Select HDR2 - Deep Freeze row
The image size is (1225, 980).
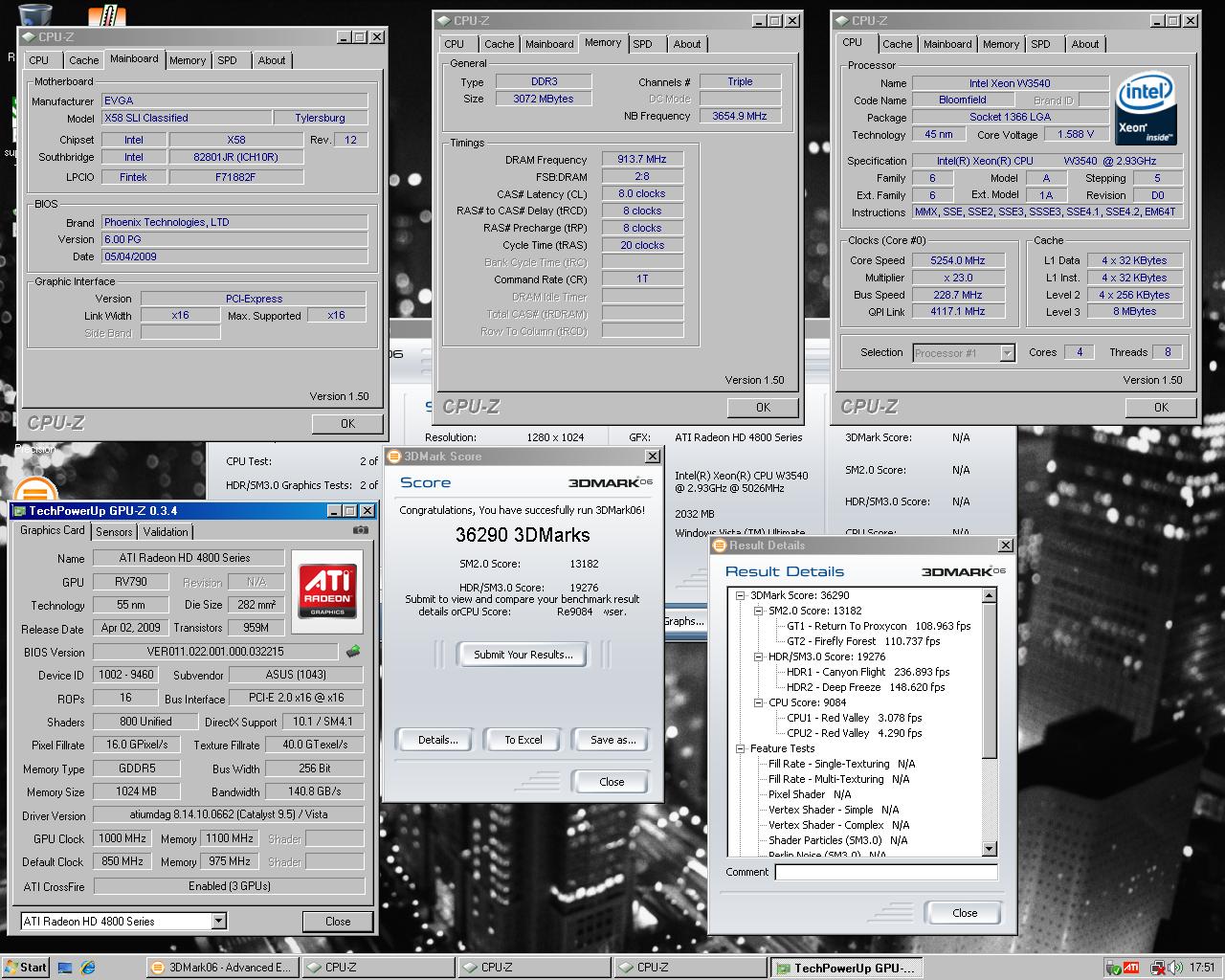pyautogui.click(x=865, y=687)
